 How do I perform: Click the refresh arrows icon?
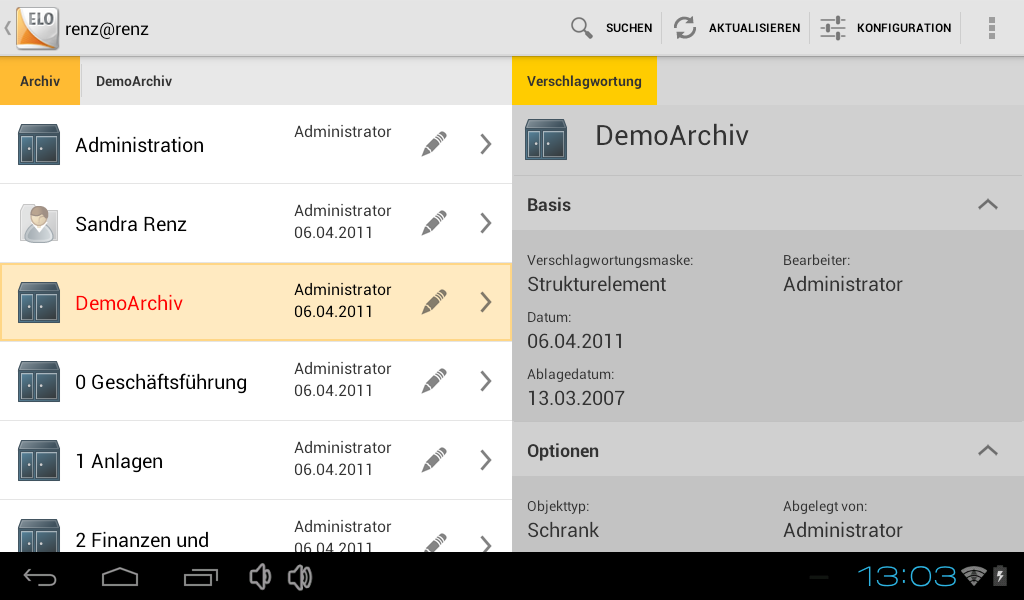(684, 28)
